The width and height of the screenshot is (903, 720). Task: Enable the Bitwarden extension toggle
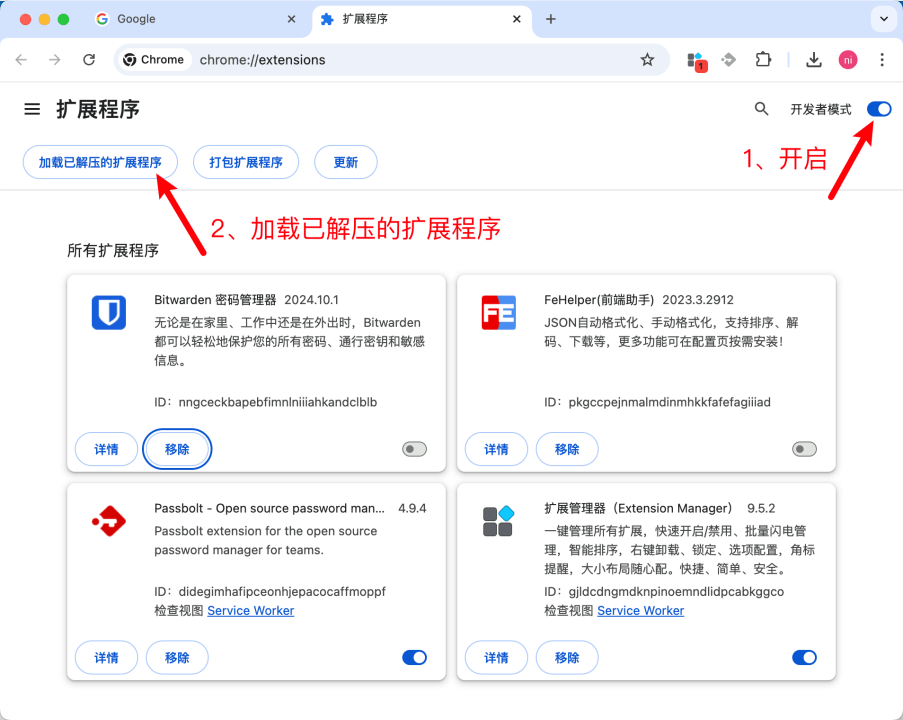point(415,449)
